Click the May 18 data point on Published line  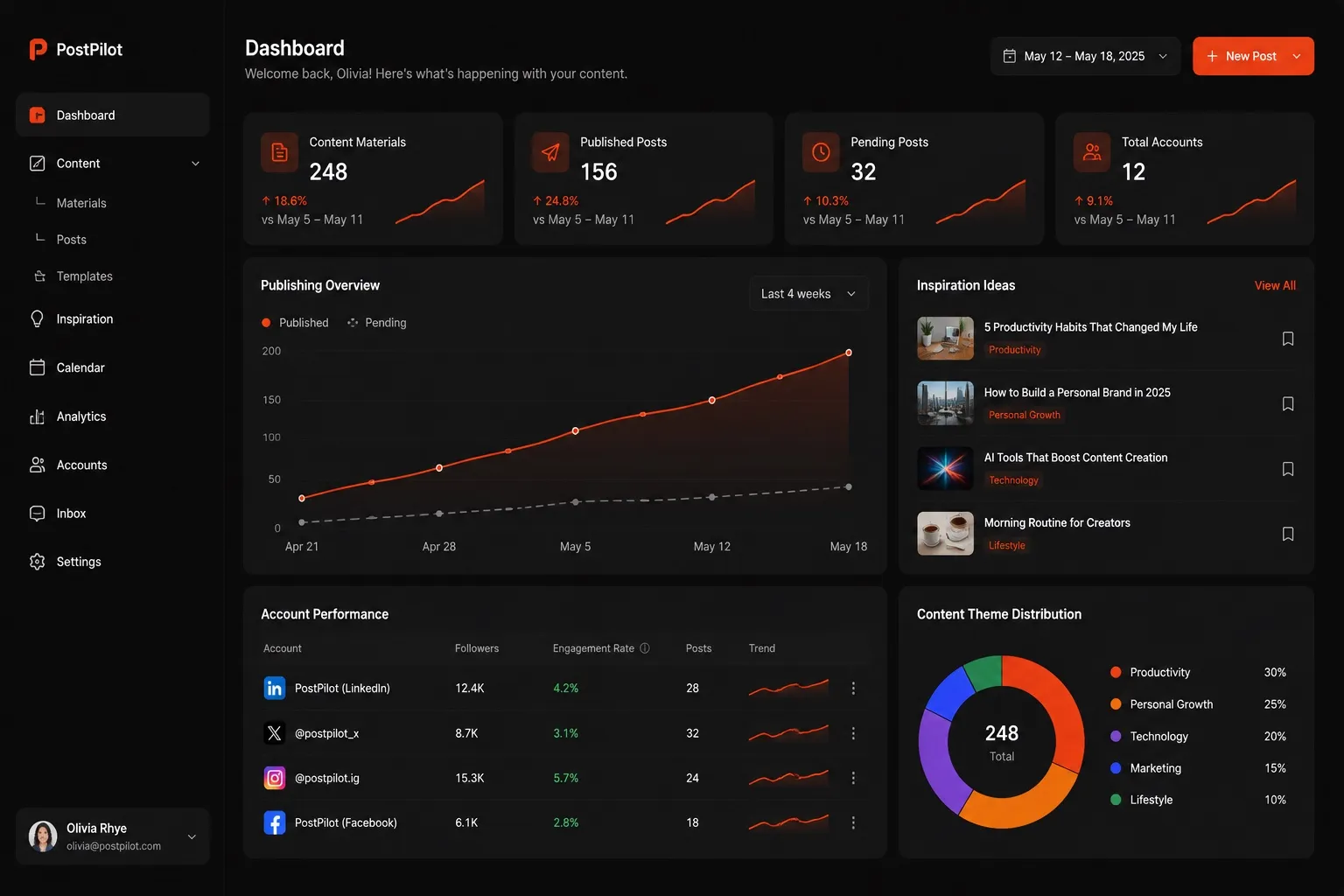[849, 353]
